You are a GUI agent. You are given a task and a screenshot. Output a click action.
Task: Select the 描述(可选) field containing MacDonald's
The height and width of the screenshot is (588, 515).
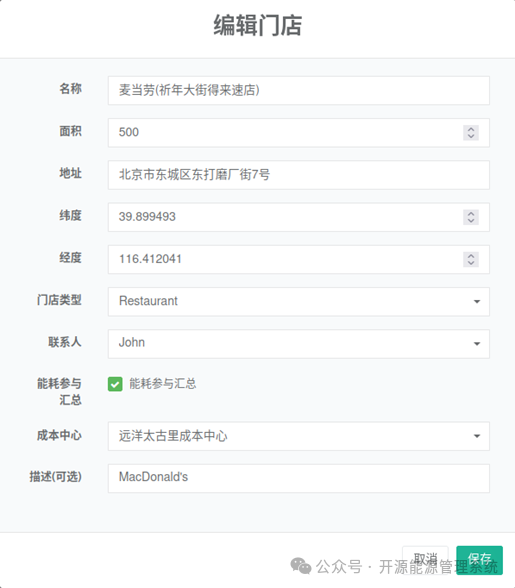click(x=299, y=478)
